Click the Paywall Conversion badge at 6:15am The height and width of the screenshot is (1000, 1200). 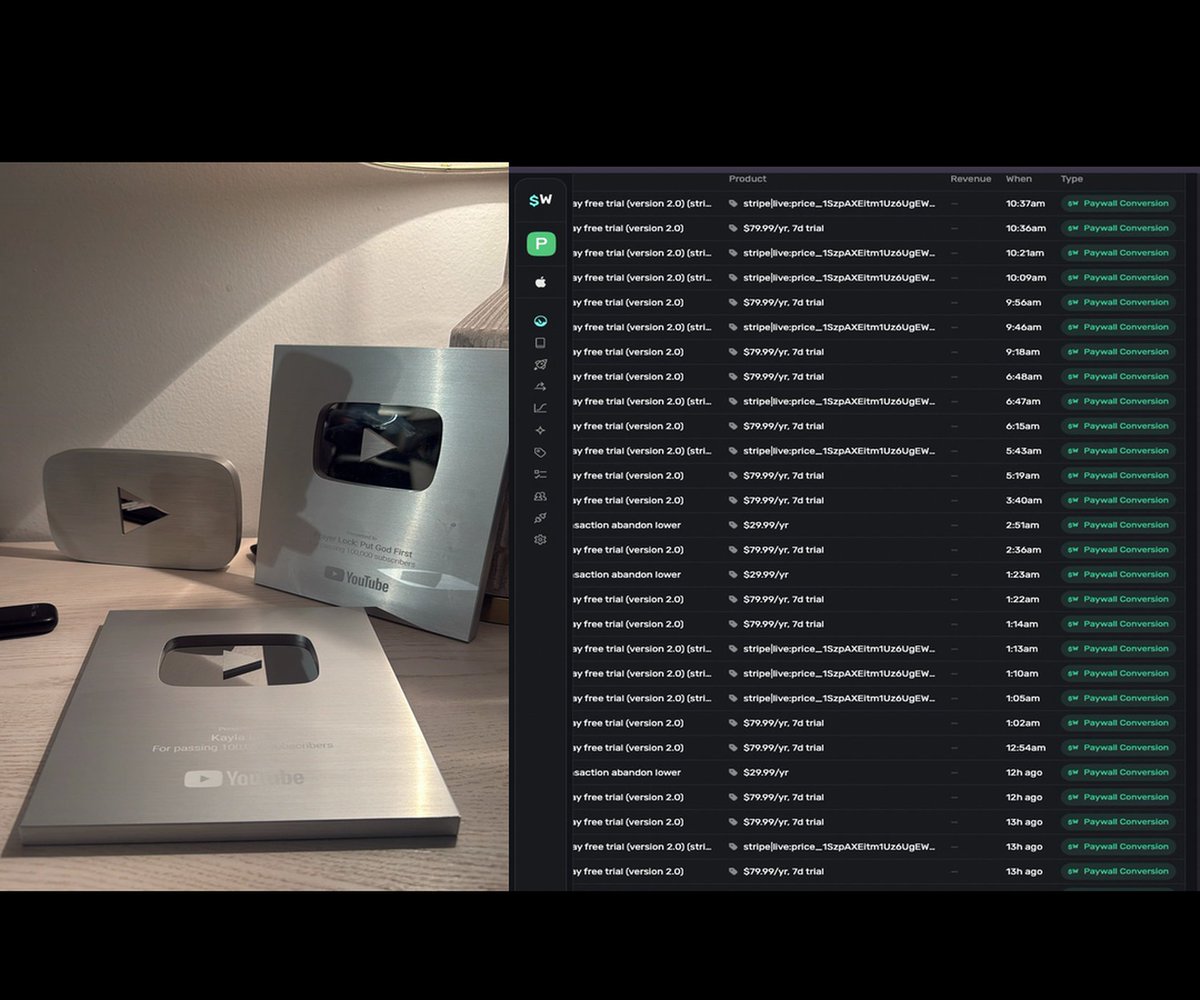point(1117,426)
